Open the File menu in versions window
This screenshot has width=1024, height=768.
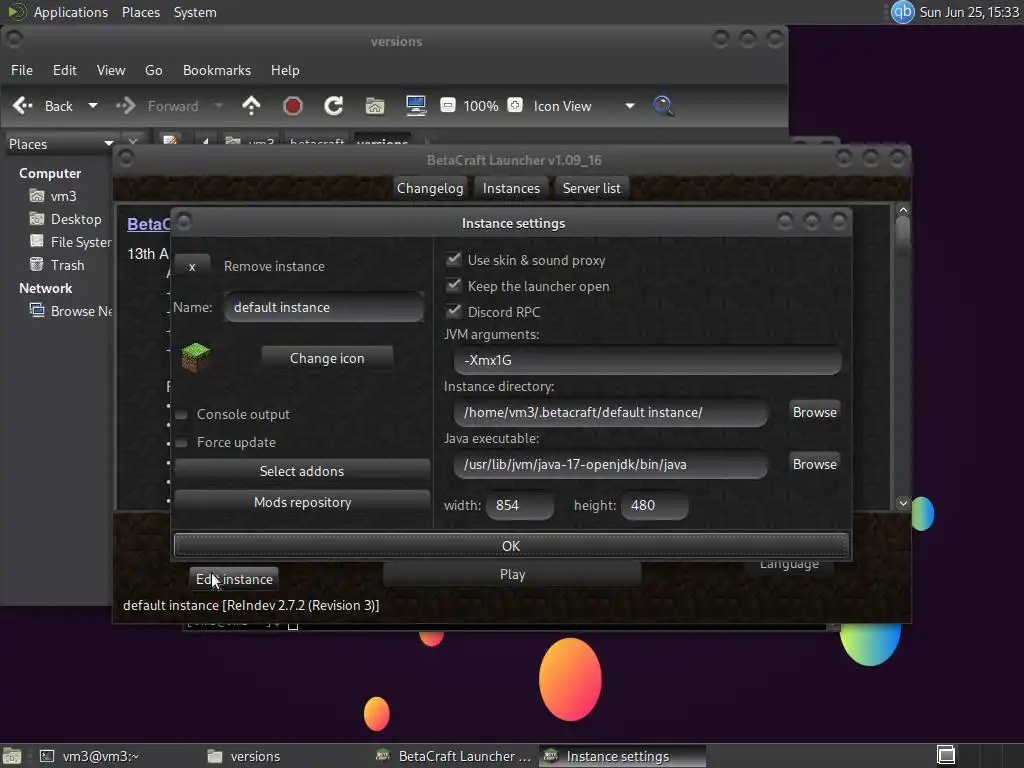click(x=22, y=70)
